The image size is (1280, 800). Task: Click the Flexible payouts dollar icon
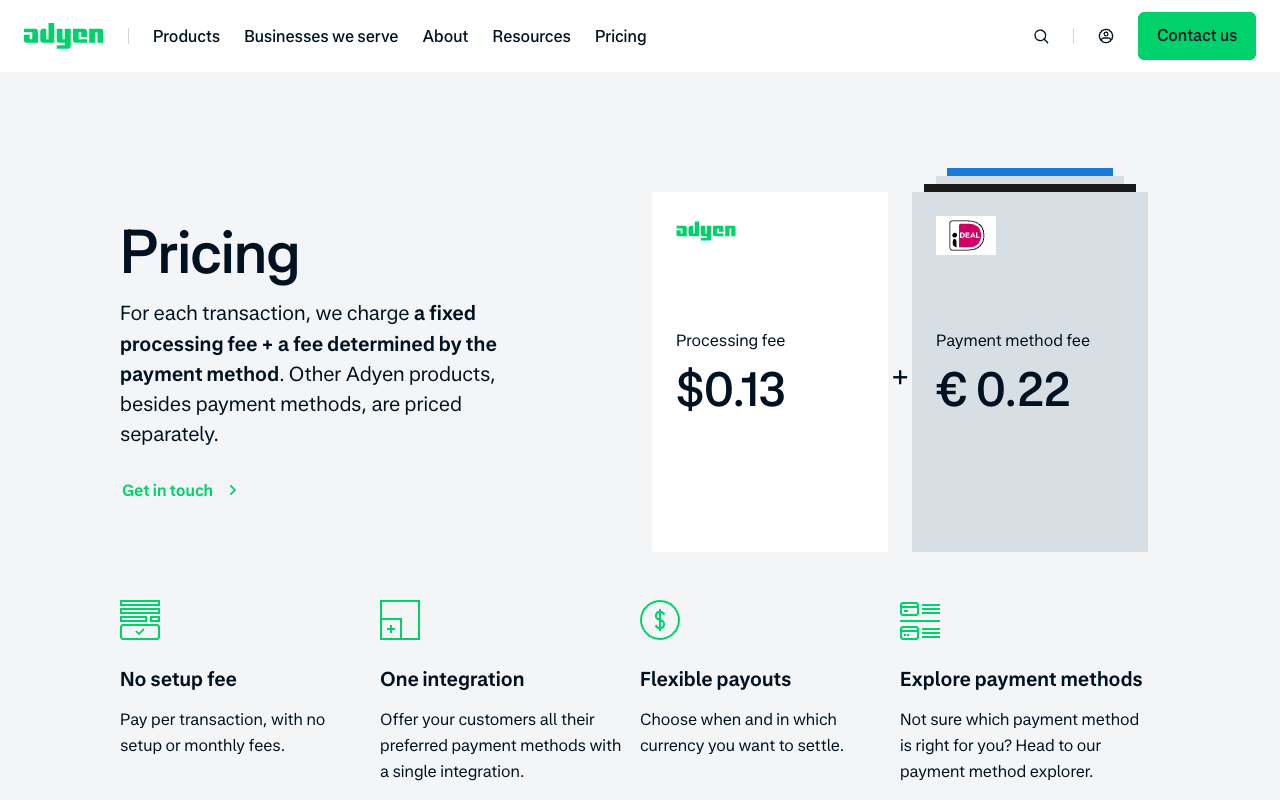pos(660,620)
